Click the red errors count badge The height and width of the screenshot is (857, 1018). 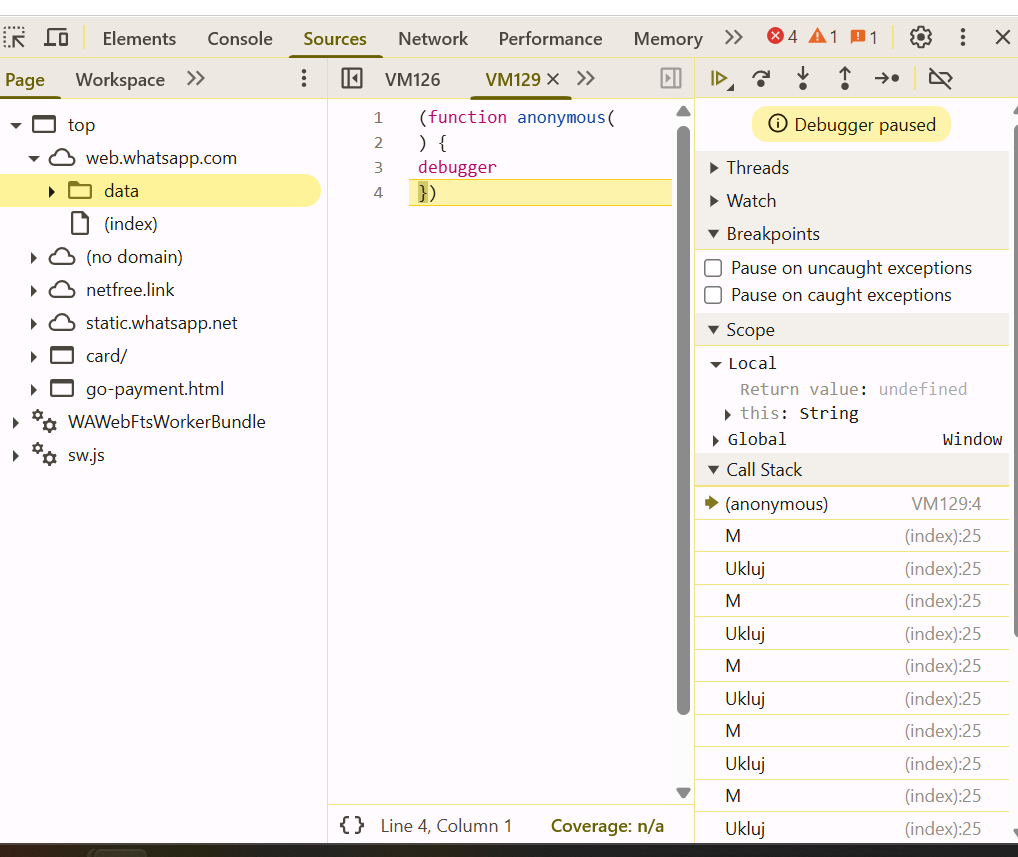click(x=782, y=37)
